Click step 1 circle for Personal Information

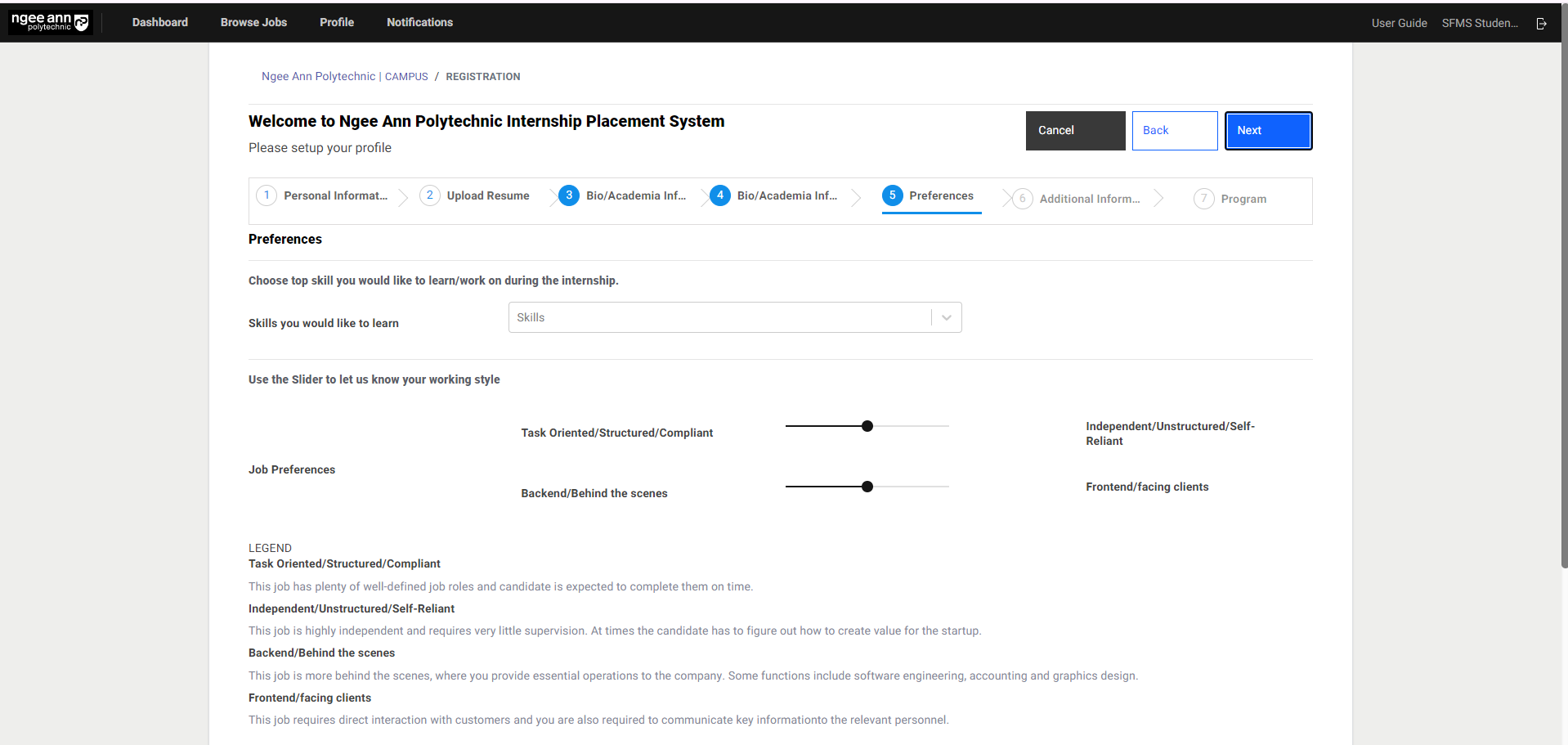pyautogui.click(x=267, y=195)
